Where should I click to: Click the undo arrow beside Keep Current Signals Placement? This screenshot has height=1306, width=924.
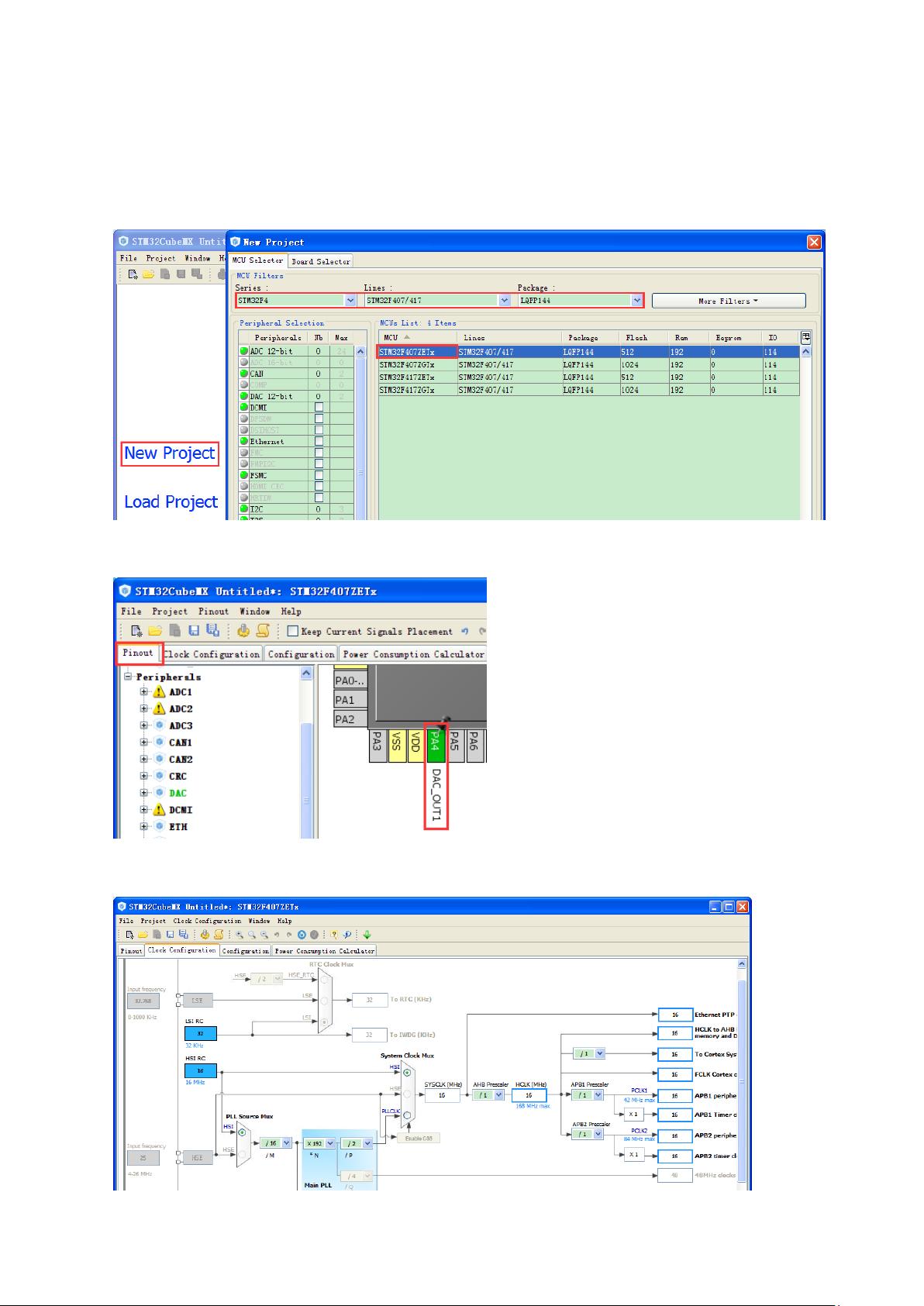(x=465, y=631)
